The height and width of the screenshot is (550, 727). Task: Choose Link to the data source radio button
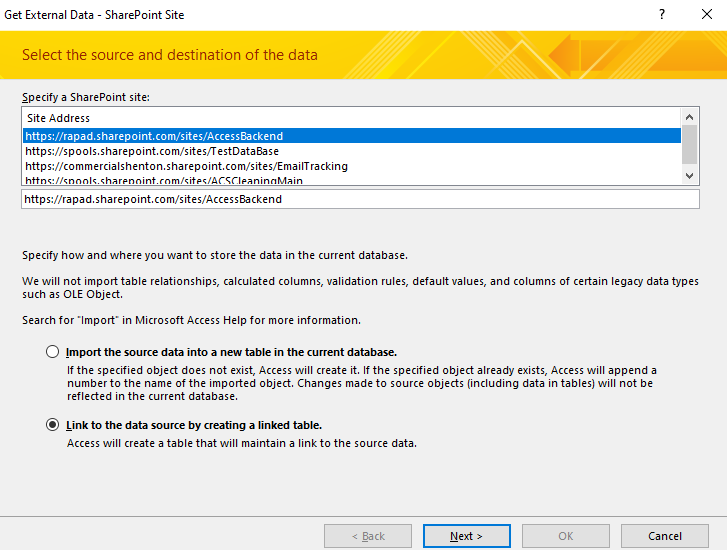click(x=52, y=425)
